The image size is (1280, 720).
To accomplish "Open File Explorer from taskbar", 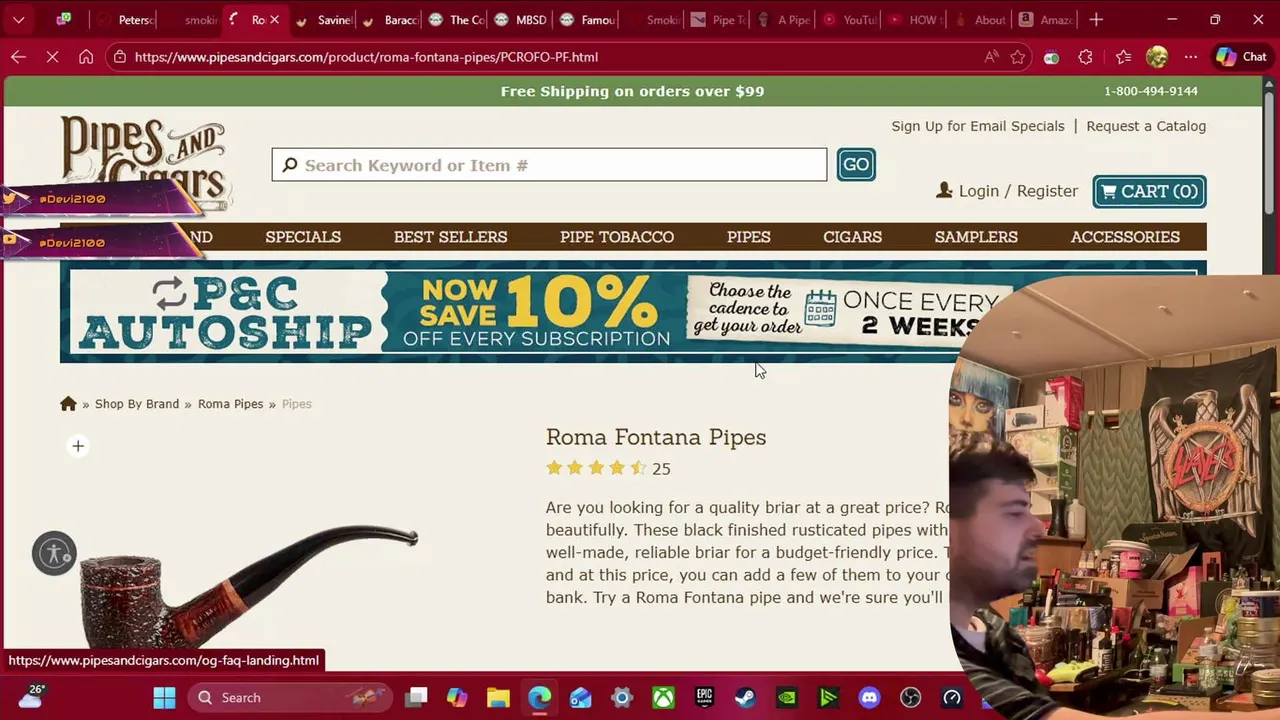I will tap(498, 697).
